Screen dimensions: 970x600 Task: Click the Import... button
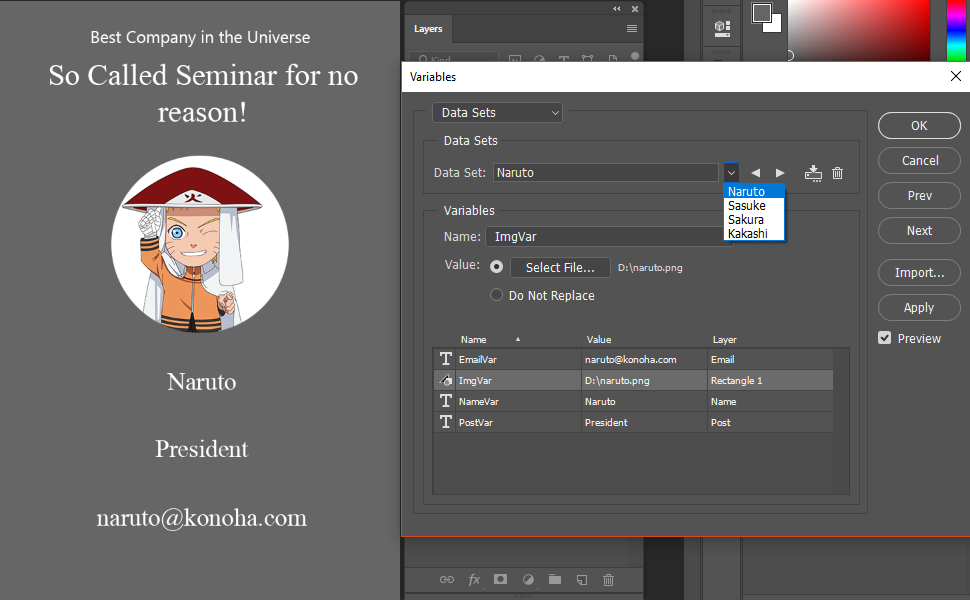(919, 273)
